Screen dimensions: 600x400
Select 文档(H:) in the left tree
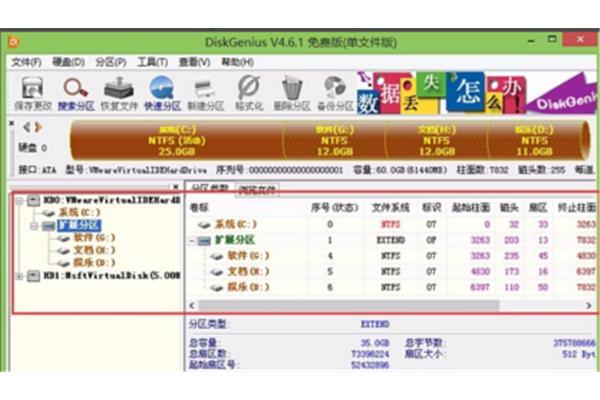coord(94,250)
